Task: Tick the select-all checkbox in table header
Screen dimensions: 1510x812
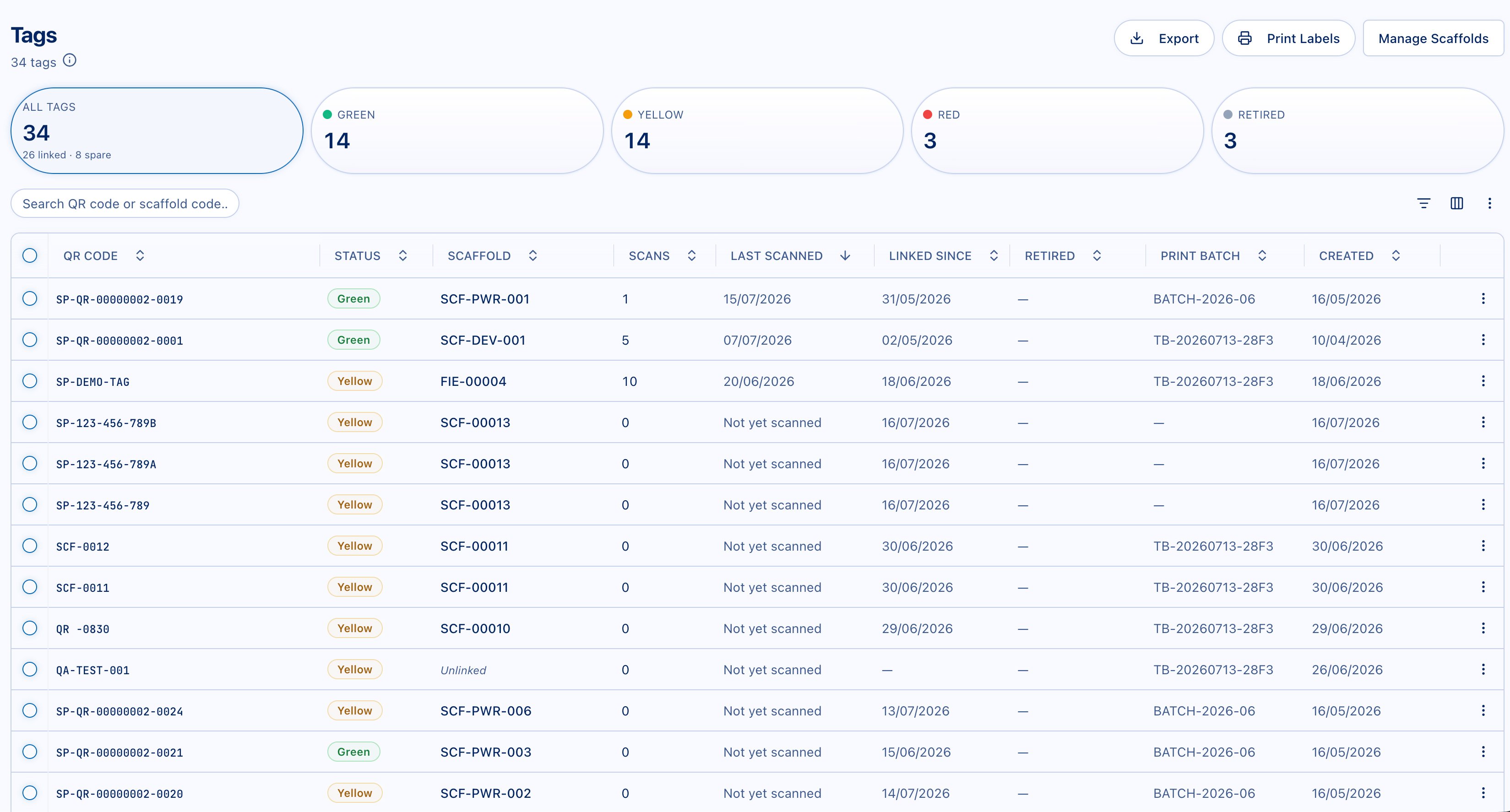Action: [x=30, y=255]
